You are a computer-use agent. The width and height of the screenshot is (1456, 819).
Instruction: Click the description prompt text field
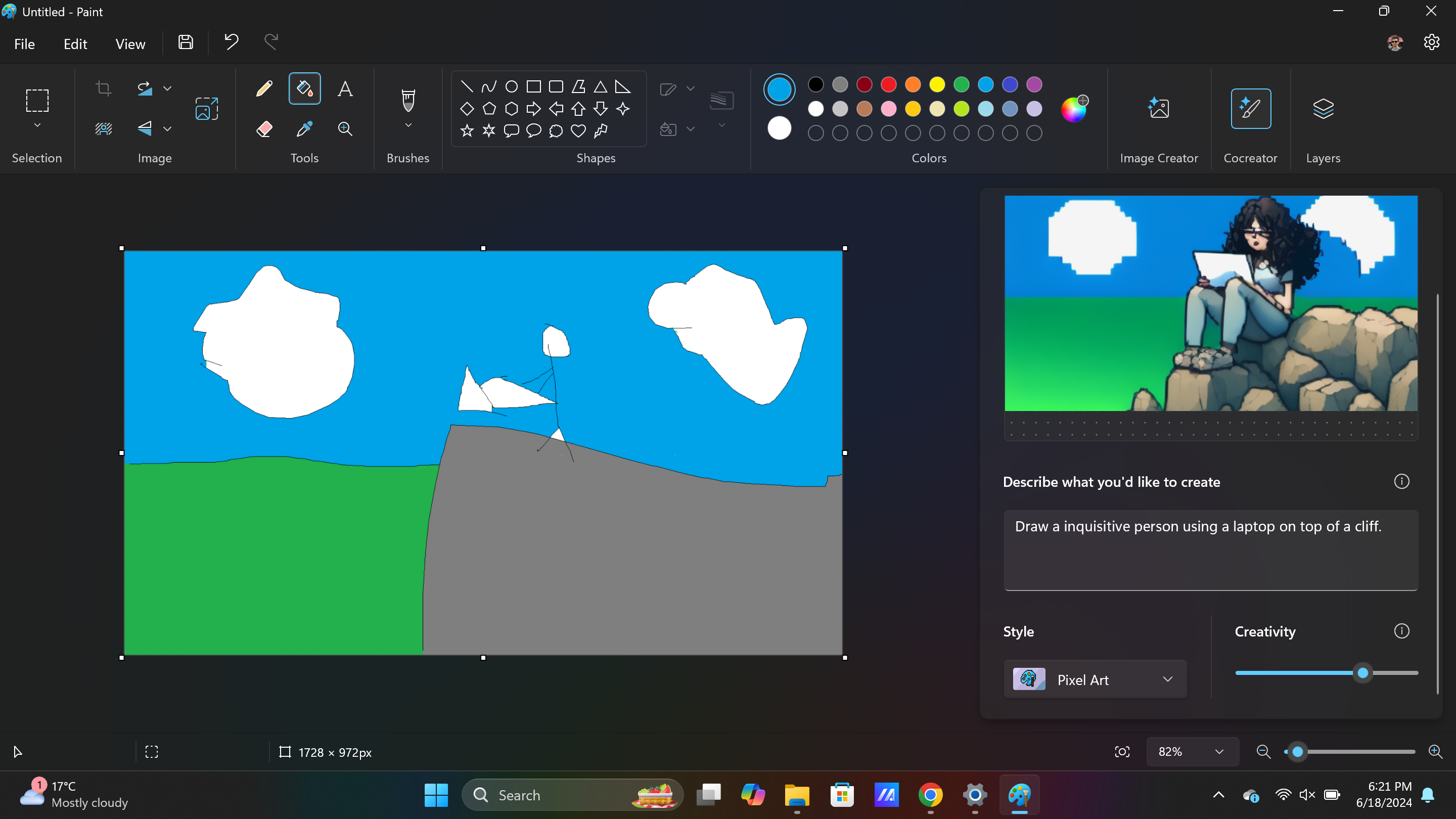click(1211, 550)
